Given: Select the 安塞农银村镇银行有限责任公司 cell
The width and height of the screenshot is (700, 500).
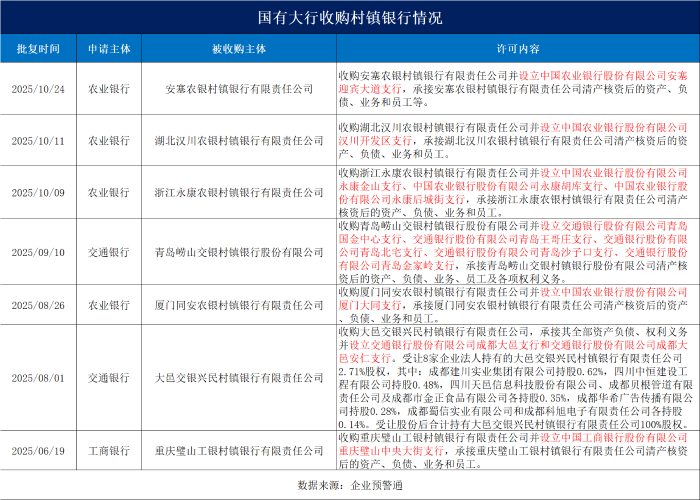Looking at the screenshot, I should (x=239, y=89).
